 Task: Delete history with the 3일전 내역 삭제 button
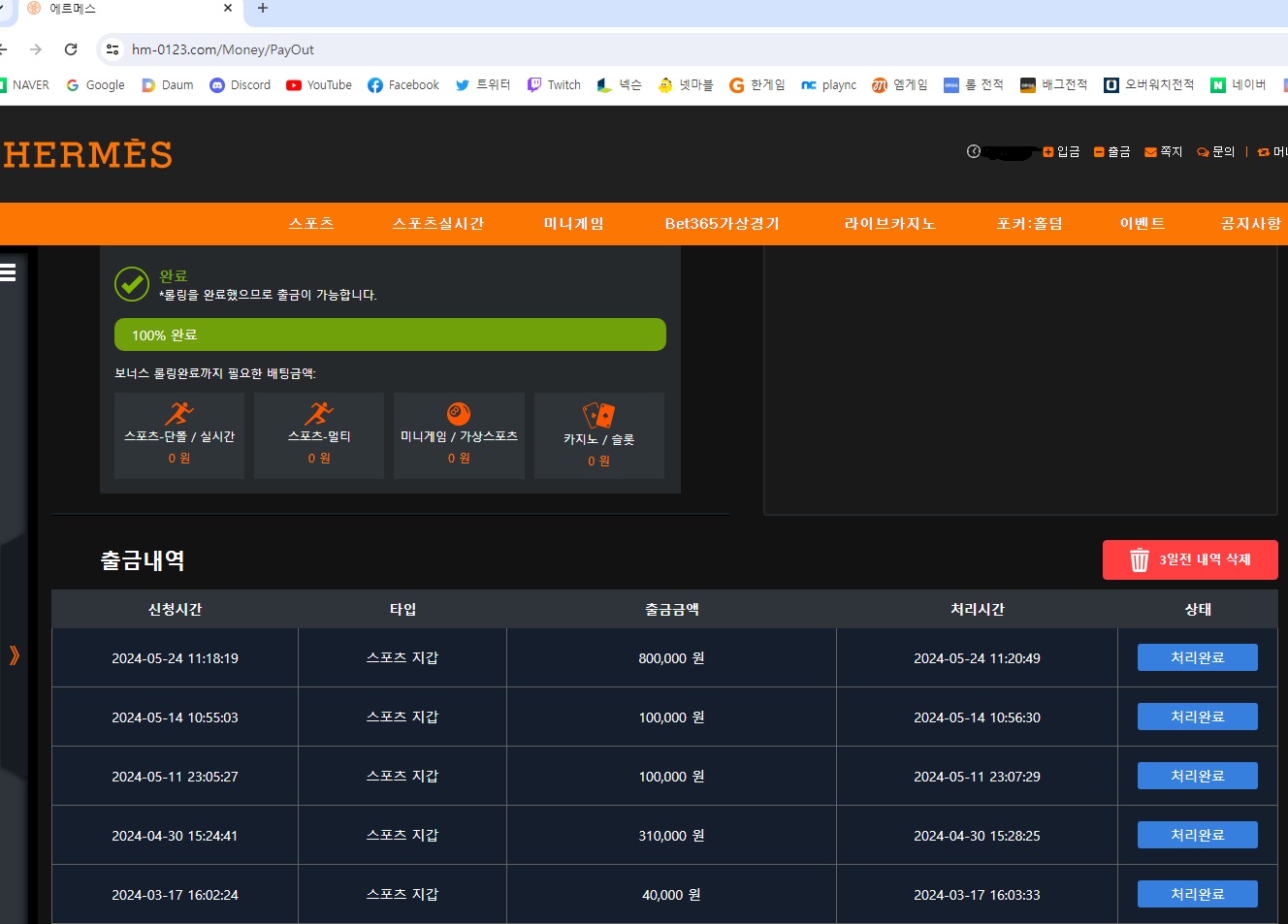[1190, 559]
